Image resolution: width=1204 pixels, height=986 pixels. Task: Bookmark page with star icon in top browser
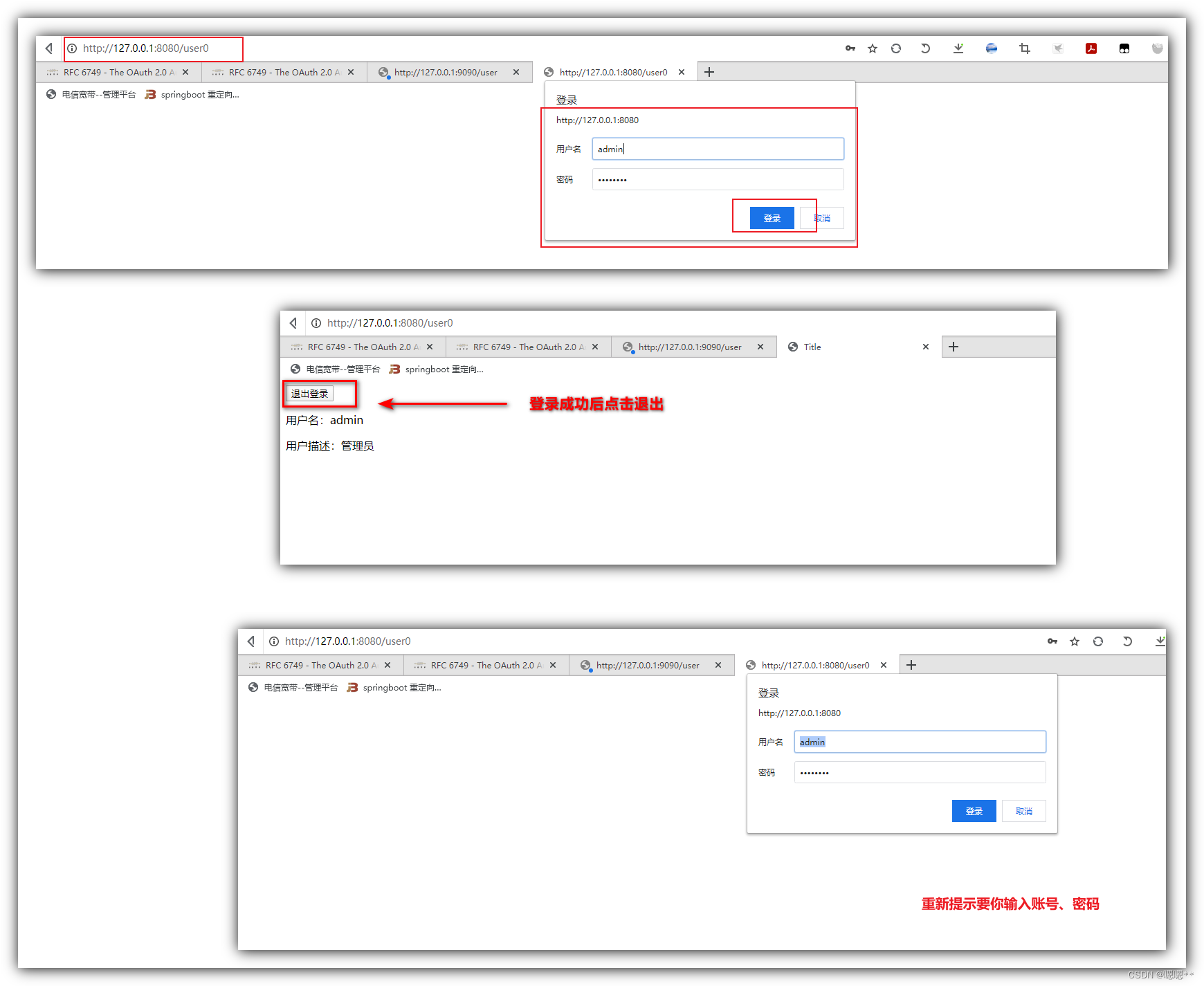tap(873, 48)
